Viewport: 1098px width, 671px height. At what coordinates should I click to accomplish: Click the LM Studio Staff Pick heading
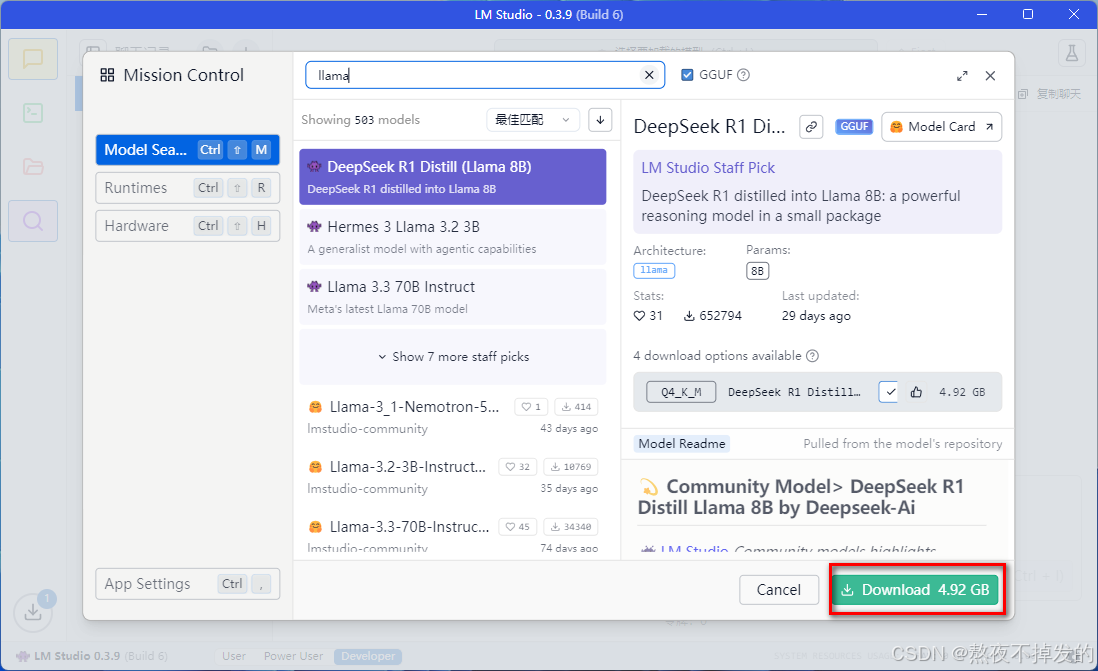pos(708,168)
